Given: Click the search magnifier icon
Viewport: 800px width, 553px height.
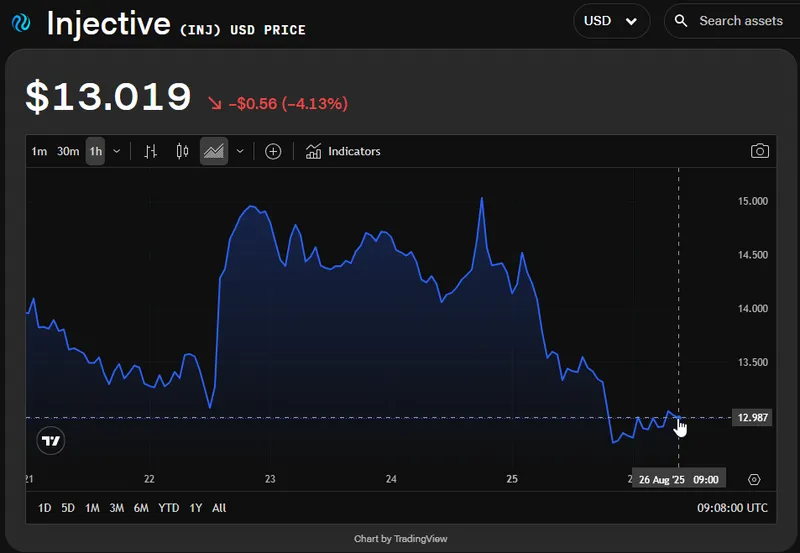Looking at the screenshot, I should pos(681,21).
